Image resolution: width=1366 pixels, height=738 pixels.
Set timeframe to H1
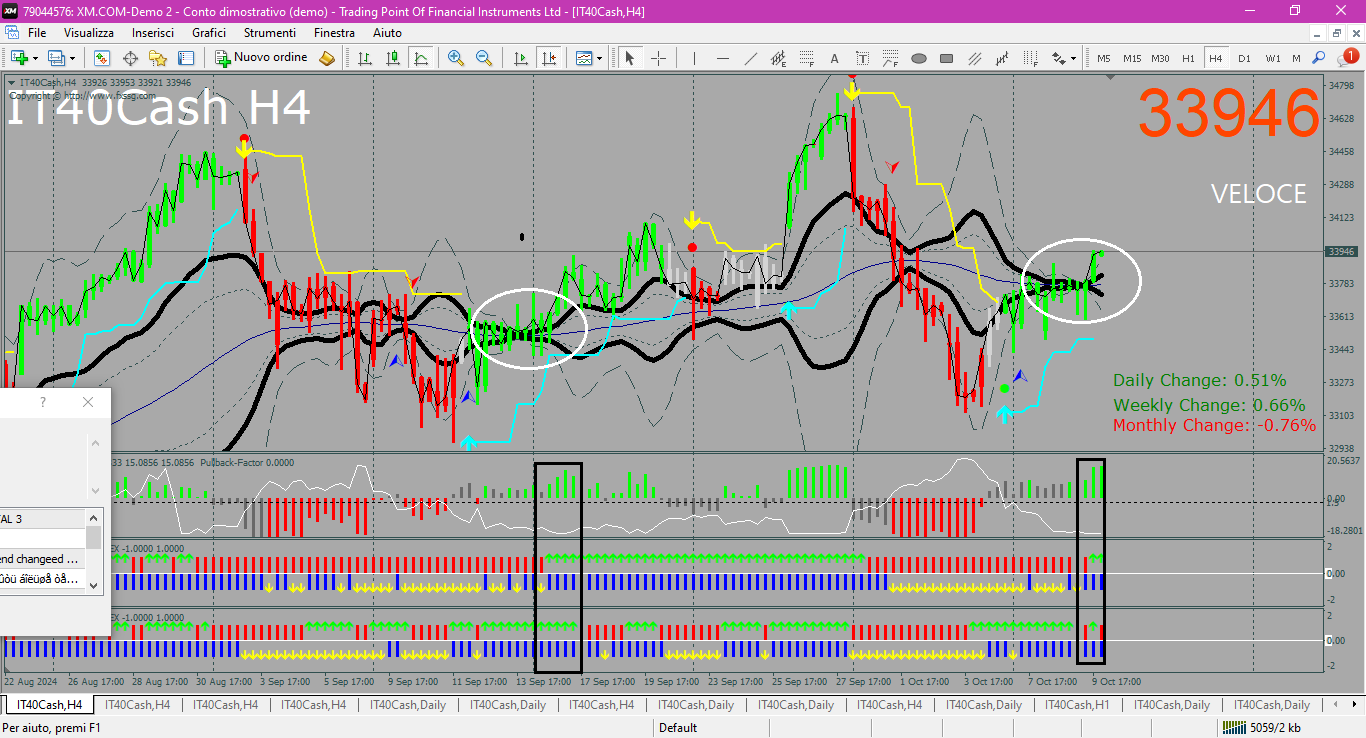click(x=1188, y=58)
